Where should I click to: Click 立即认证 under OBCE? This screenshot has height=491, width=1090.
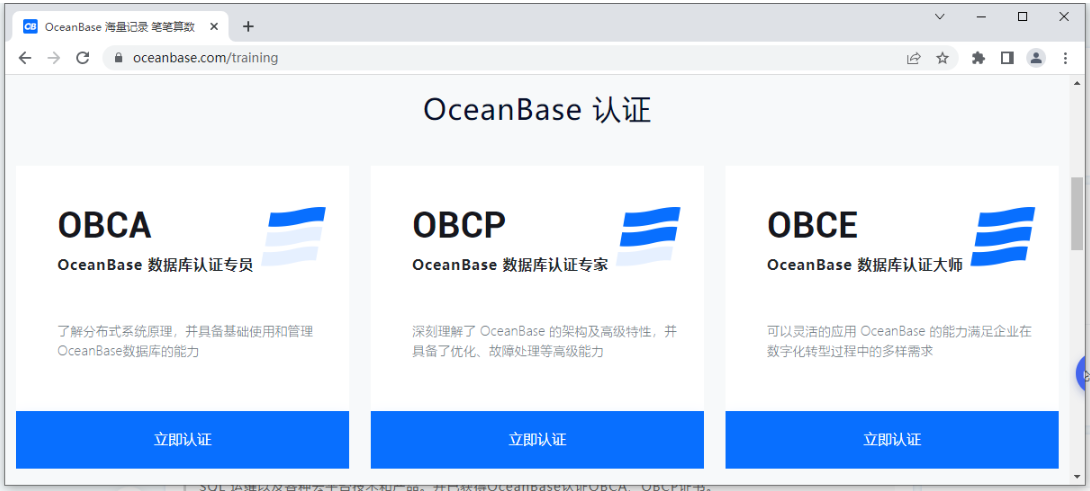coord(892,440)
